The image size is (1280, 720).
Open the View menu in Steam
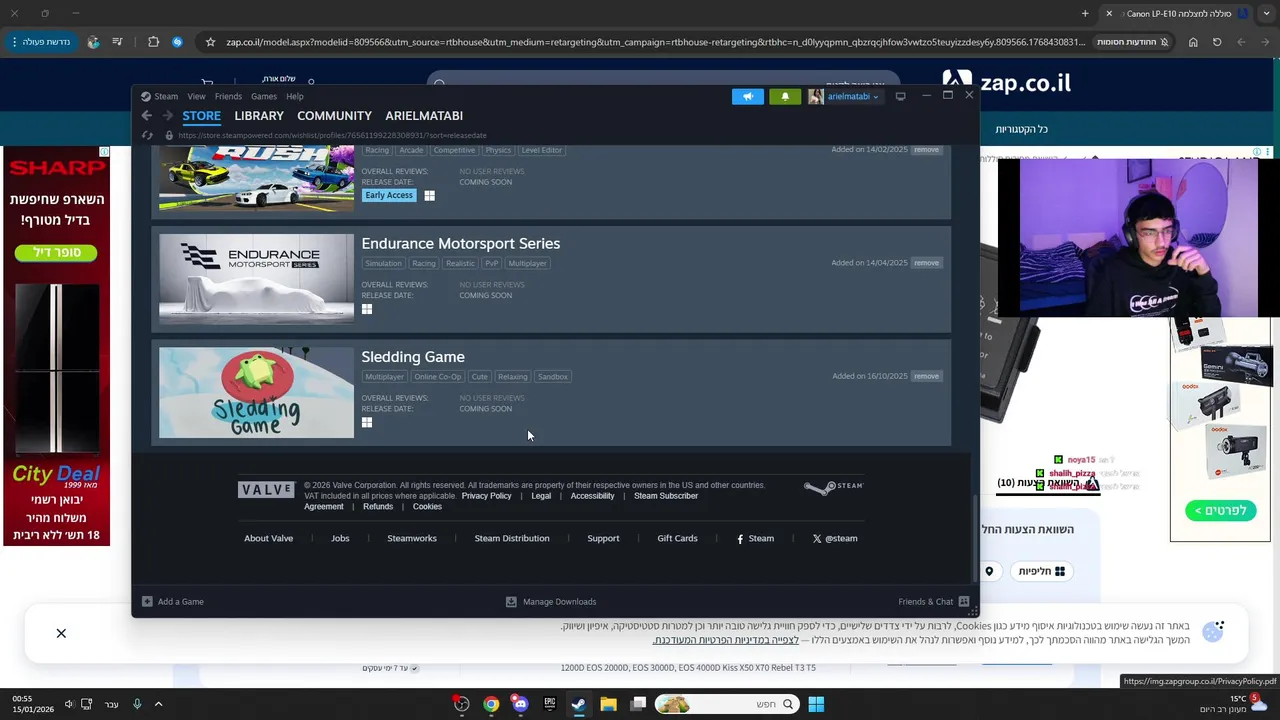point(196,97)
